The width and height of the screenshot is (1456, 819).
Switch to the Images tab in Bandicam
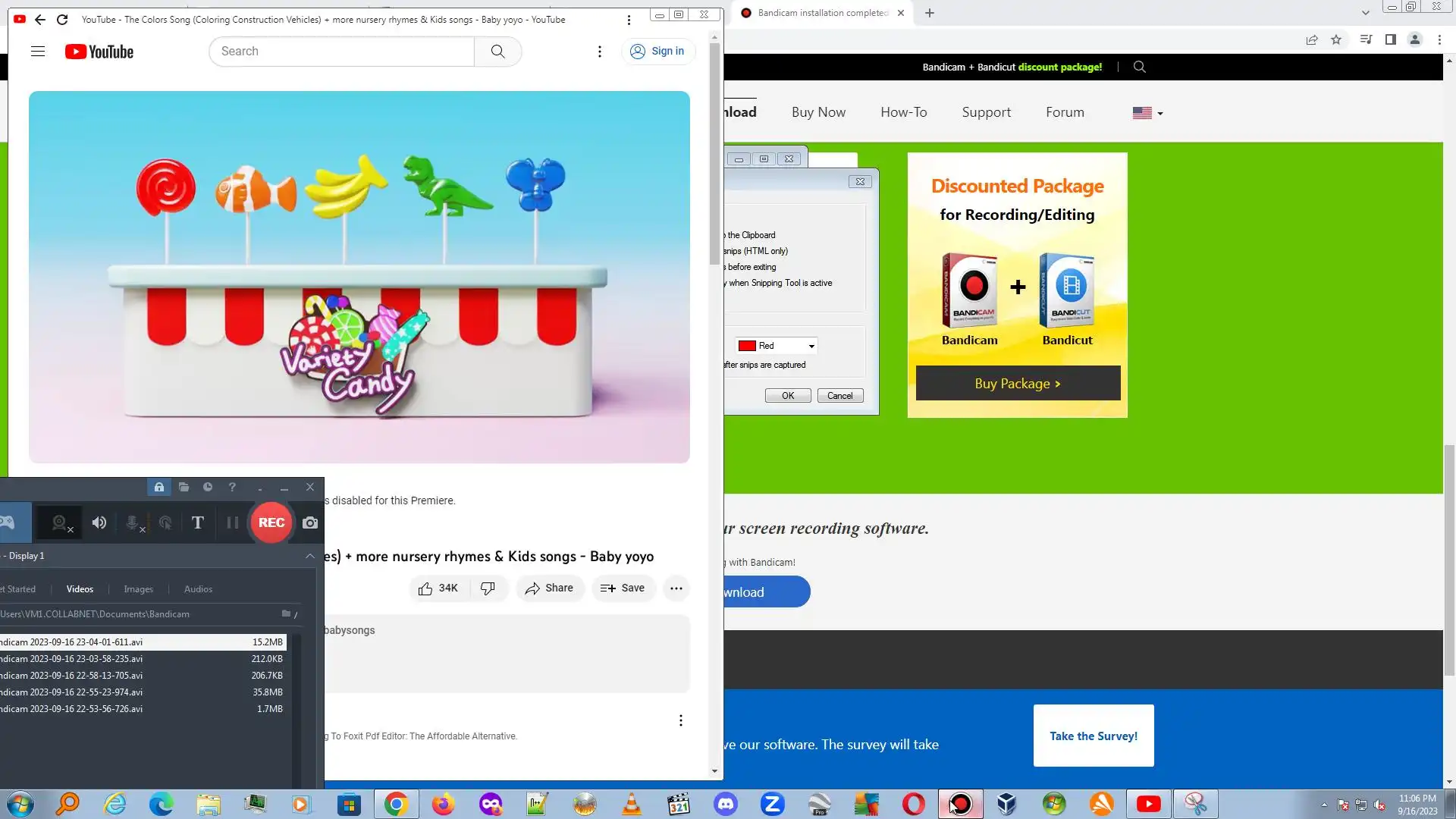point(138,589)
